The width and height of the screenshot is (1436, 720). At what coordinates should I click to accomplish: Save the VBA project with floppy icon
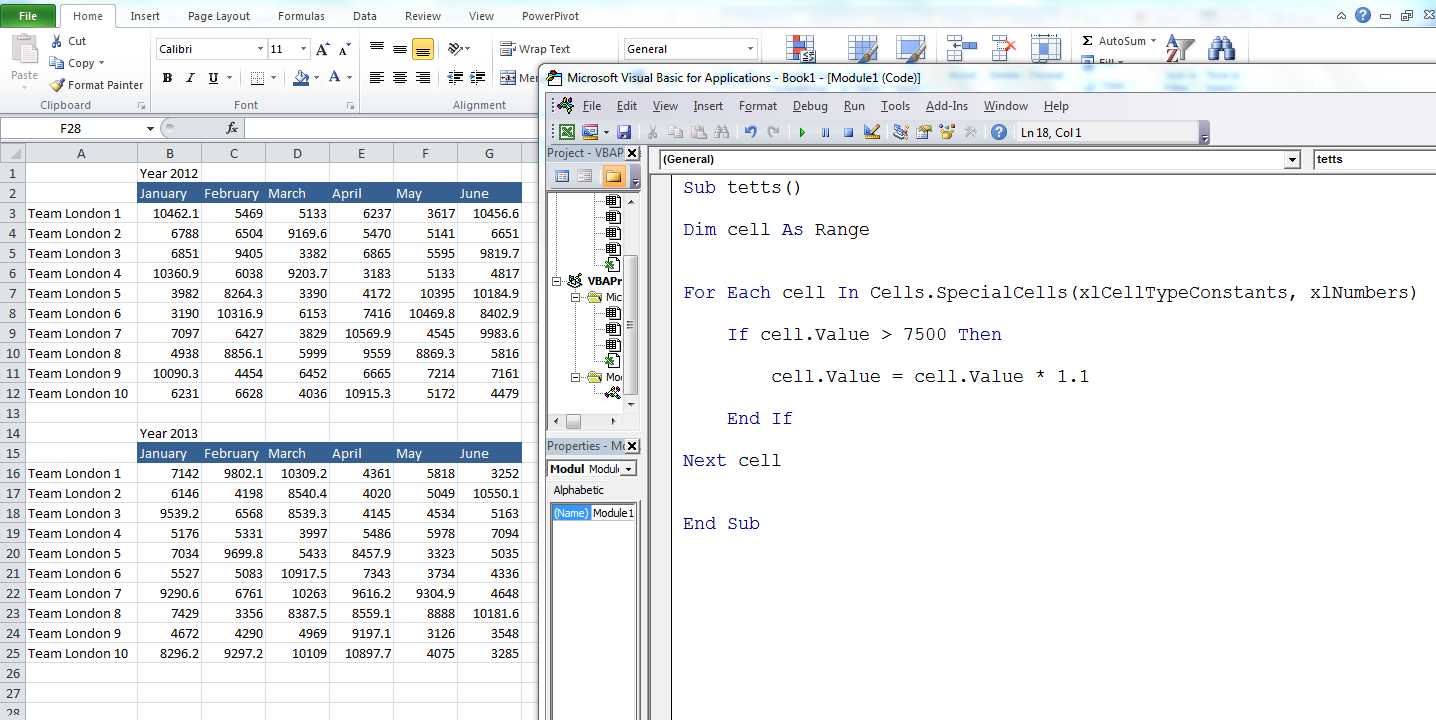(624, 132)
